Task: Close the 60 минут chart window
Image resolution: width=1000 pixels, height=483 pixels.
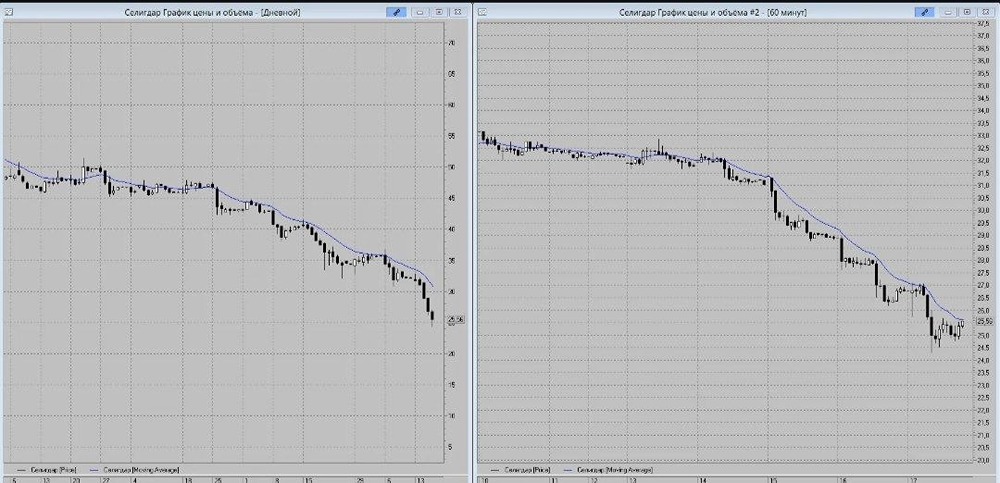Action: click(x=986, y=12)
